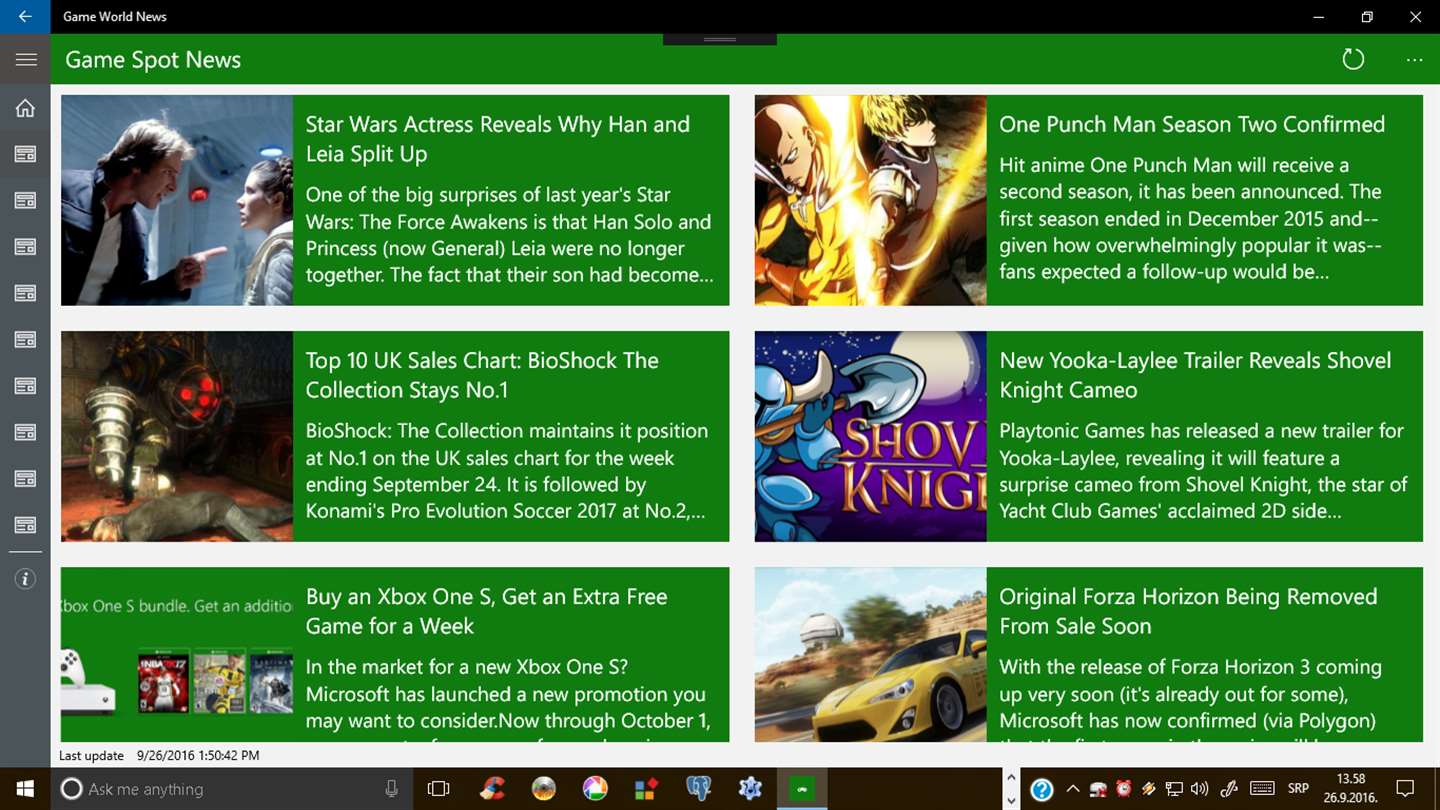Open the blue gear taskbar application
This screenshot has height=810, width=1440.
pos(751,789)
